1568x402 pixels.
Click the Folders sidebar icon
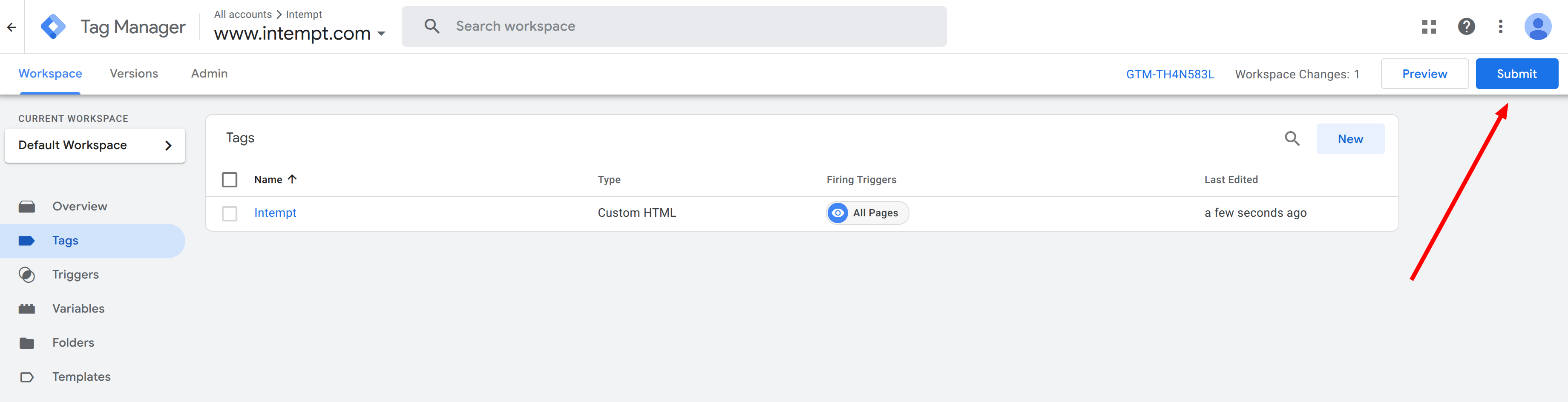coord(27,342)
